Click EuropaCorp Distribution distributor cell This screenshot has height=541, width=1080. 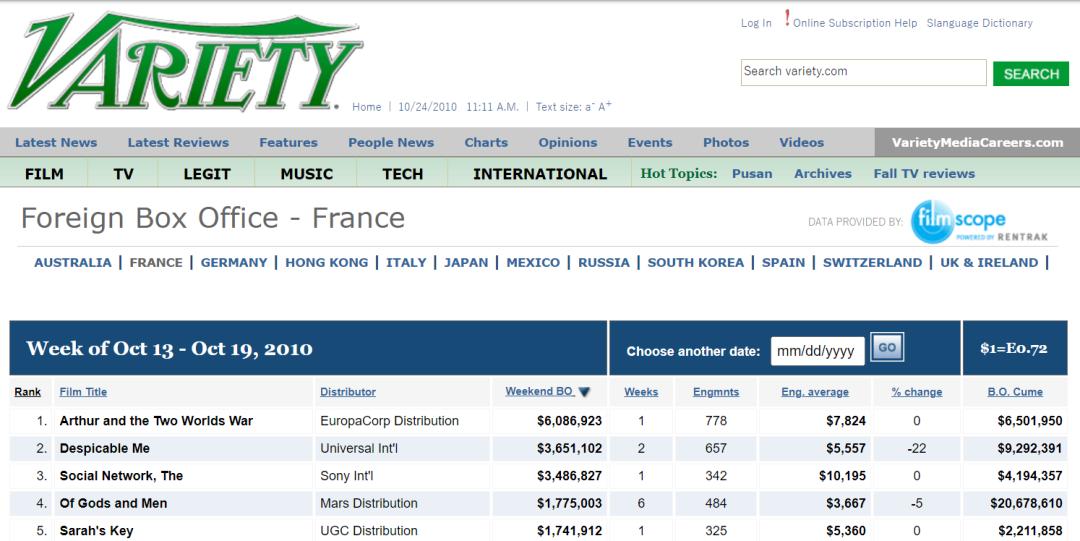pyautogui.click(x=389, y=421)
